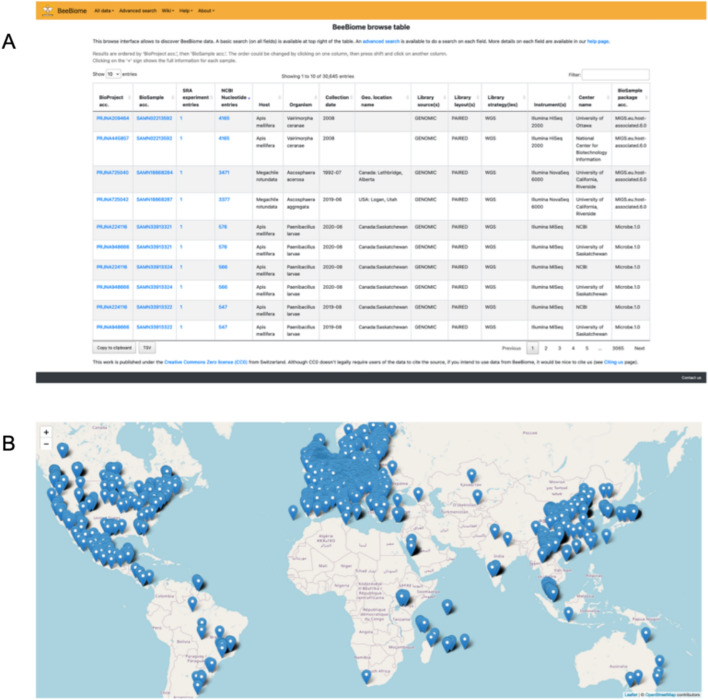Expand the Help dropdown menu

pyautogui.click(x=185, y=9)
